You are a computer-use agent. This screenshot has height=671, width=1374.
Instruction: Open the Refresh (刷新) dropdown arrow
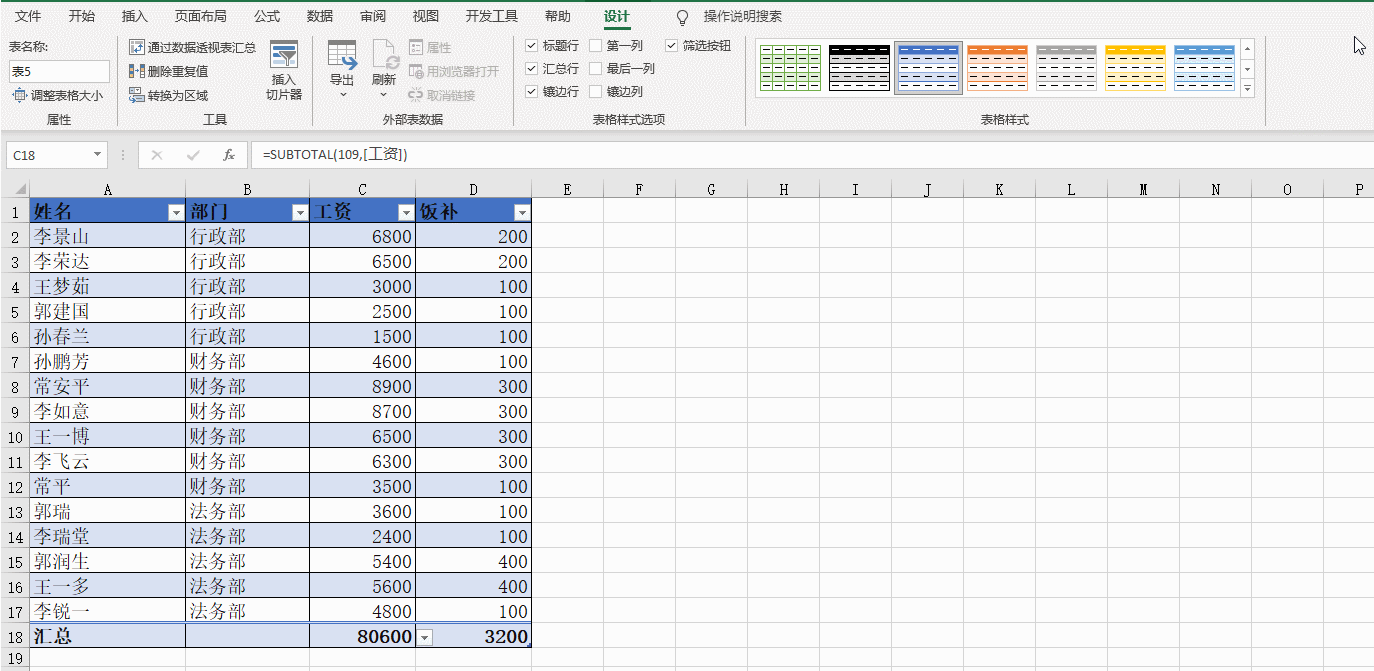(x=384, y=94)
